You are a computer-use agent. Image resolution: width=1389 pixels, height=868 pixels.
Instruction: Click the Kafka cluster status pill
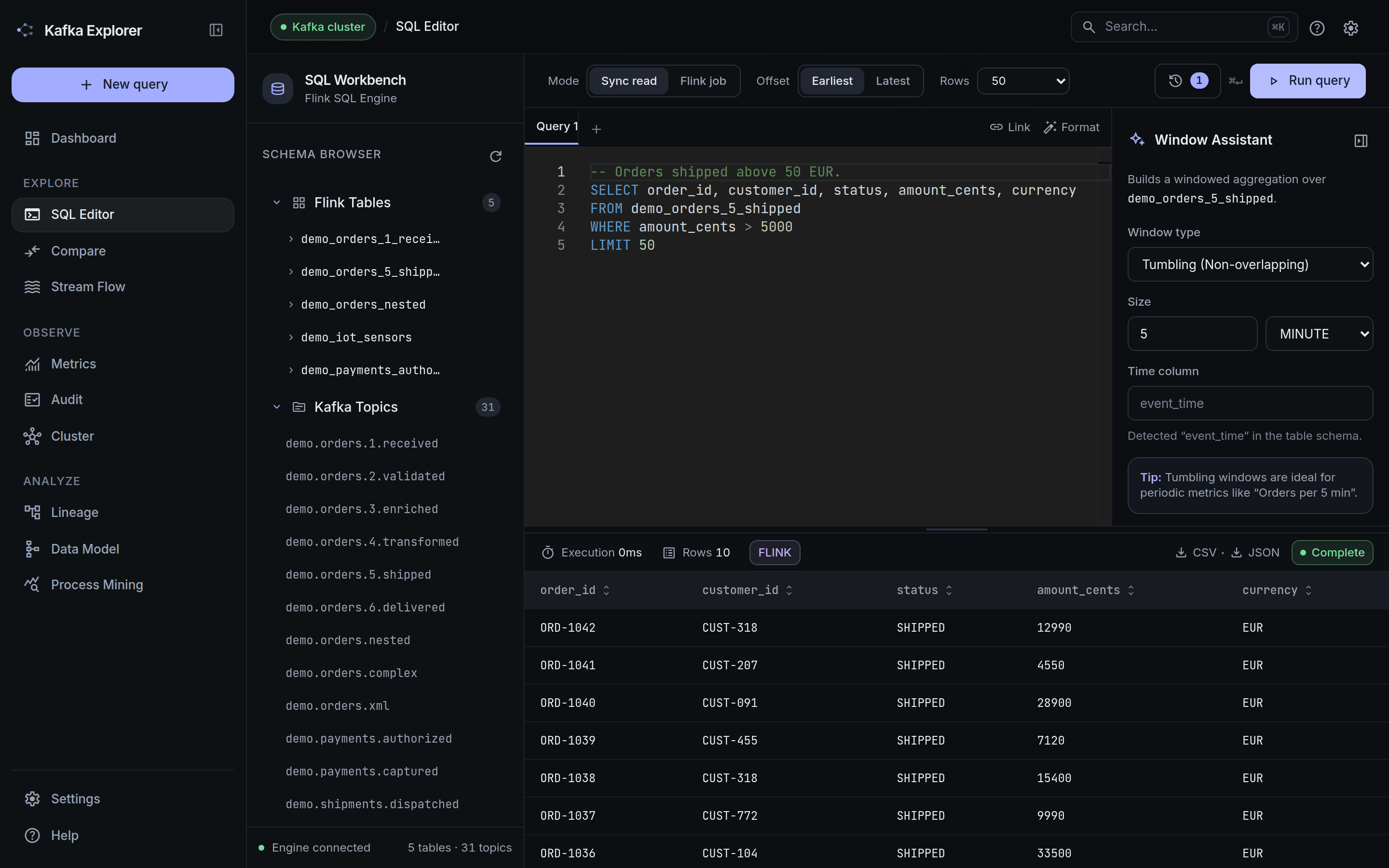click(323, 27)
